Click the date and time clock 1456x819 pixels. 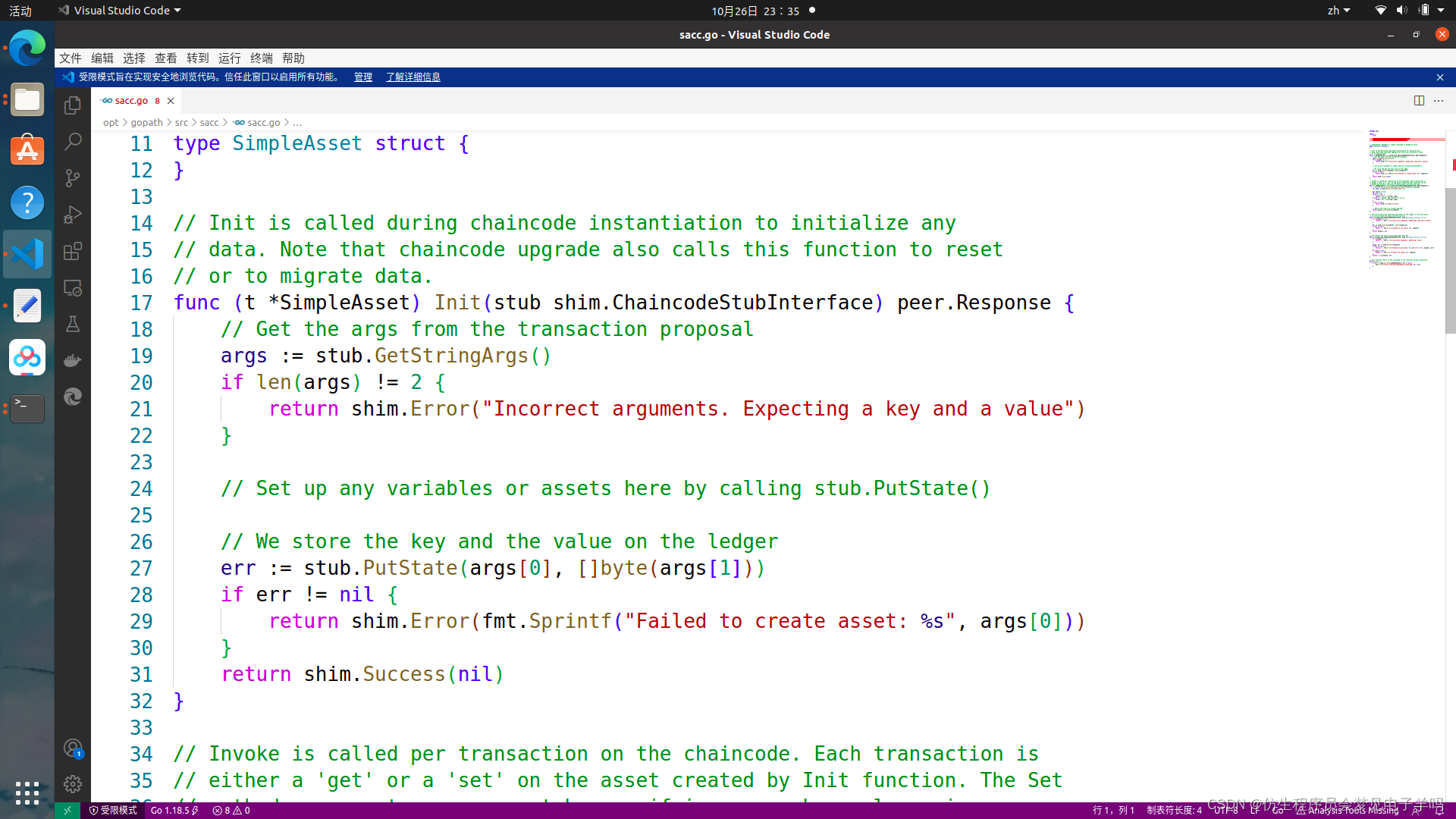[755, 11]
